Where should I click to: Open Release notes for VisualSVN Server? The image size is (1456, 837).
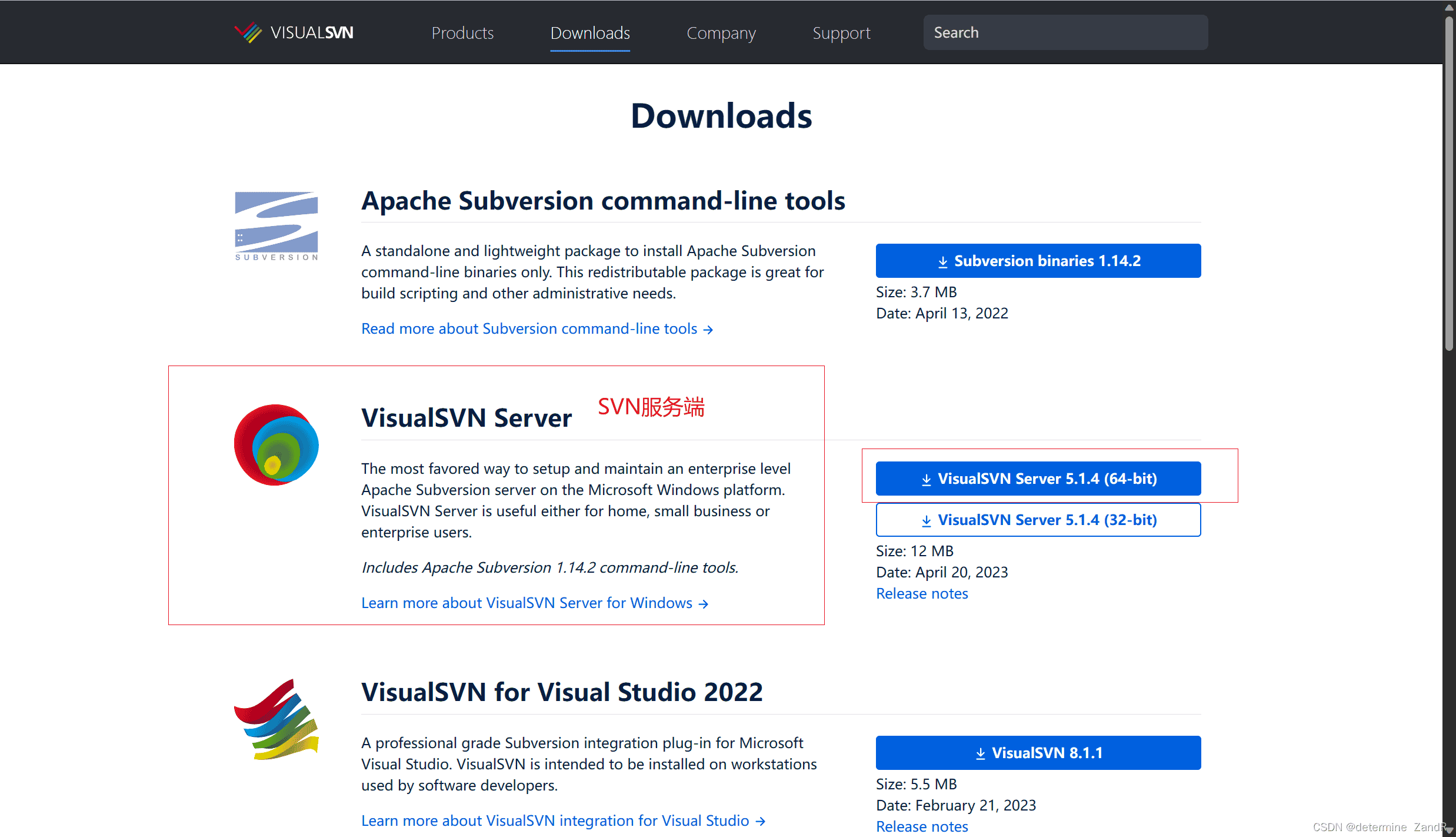click(x=921, y=593)
